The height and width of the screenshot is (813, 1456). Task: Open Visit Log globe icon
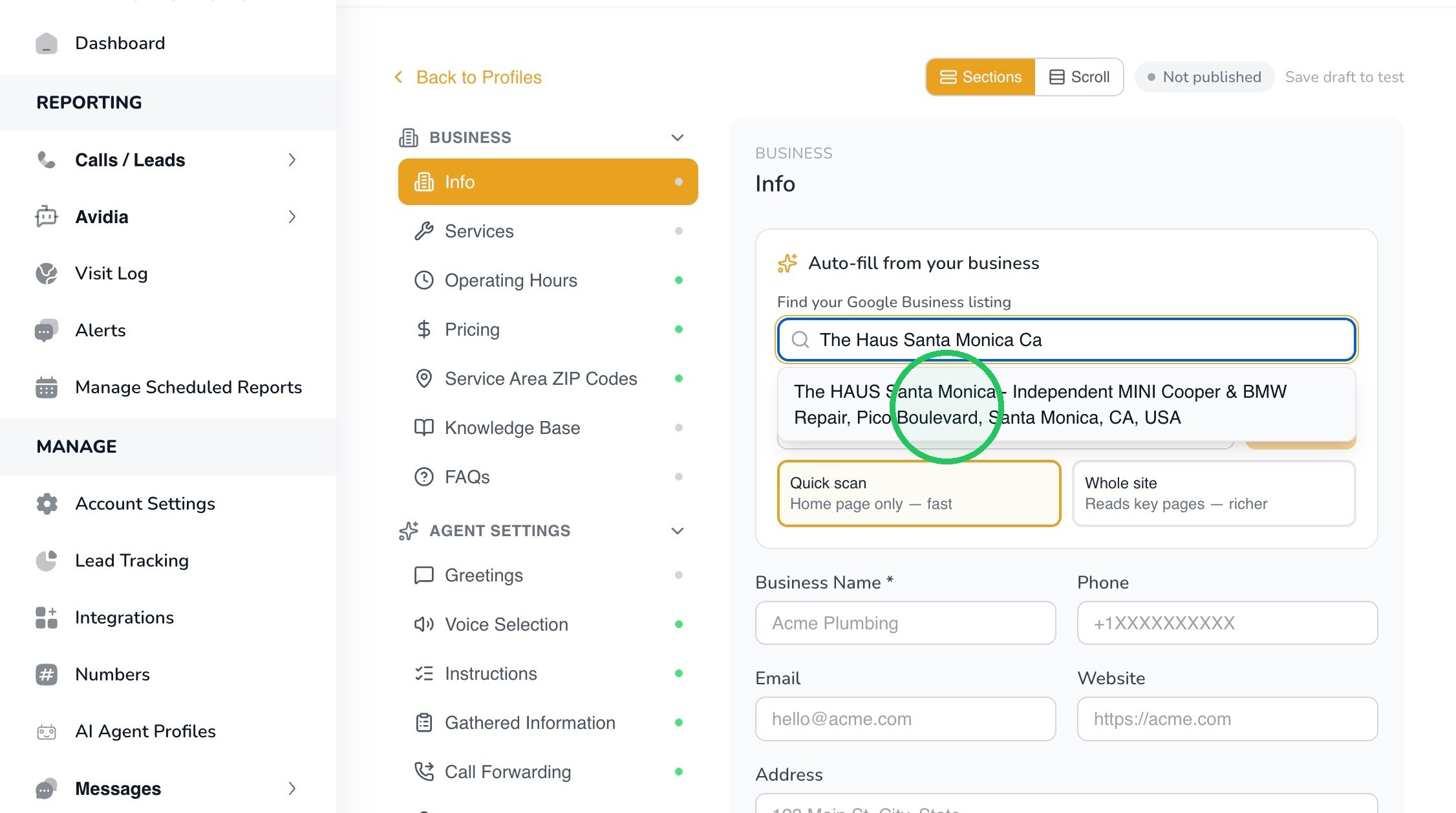click(x=47, y=274)
